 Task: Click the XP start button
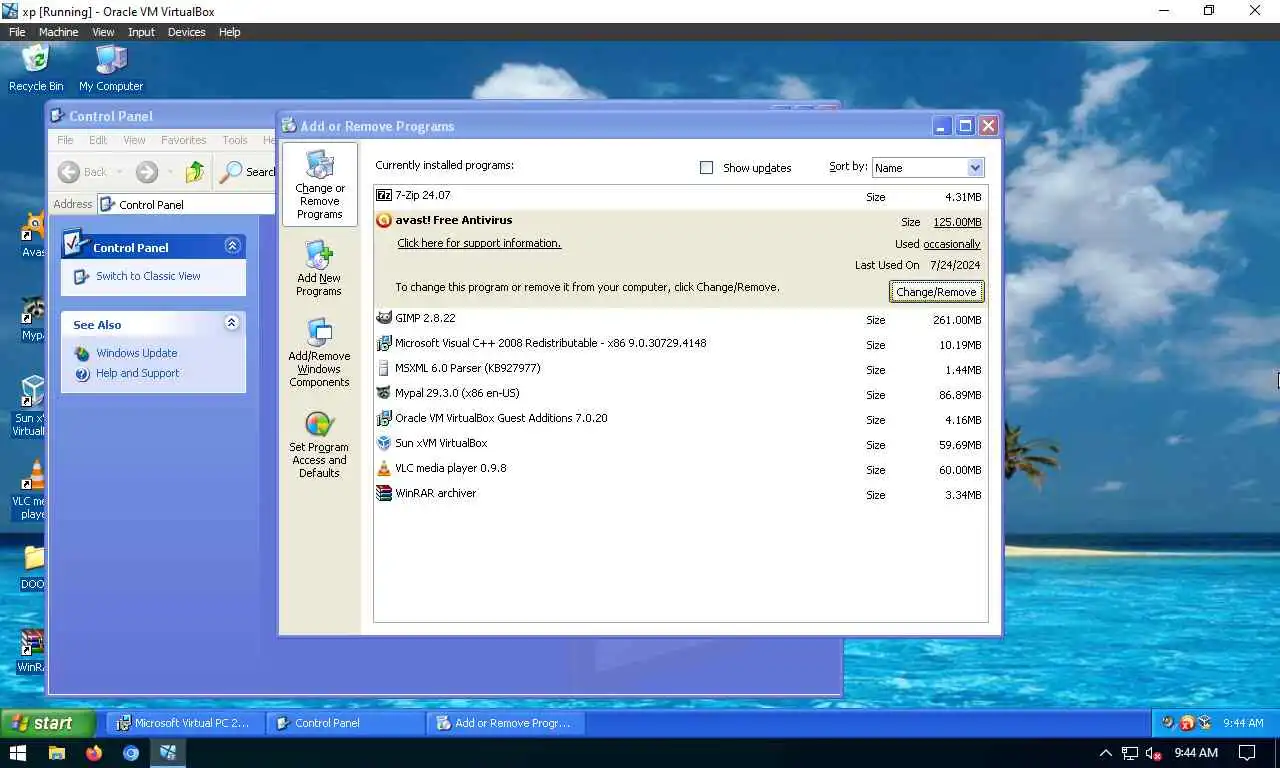pyautogui.click(x=47, y=723)
